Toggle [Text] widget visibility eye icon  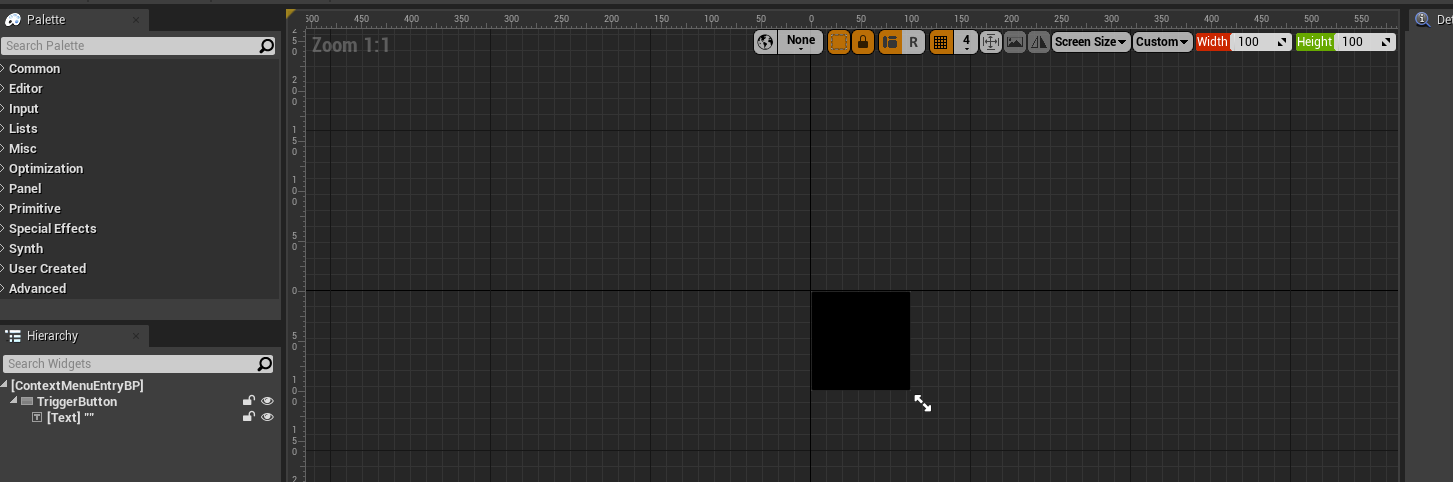click(x=267, y=417)
